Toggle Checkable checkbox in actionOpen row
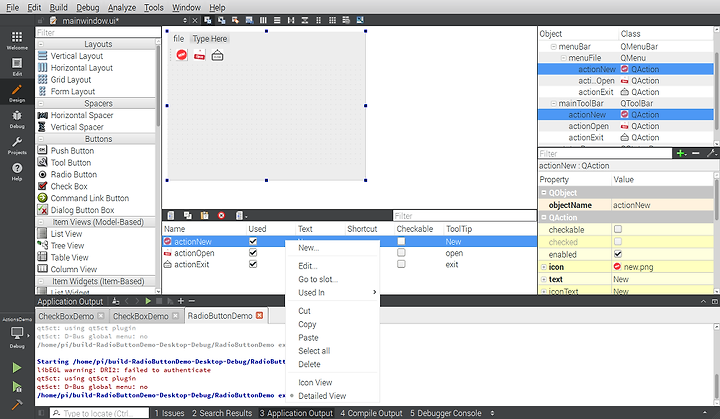The image size is (720, 419). [x=401, y=252]
